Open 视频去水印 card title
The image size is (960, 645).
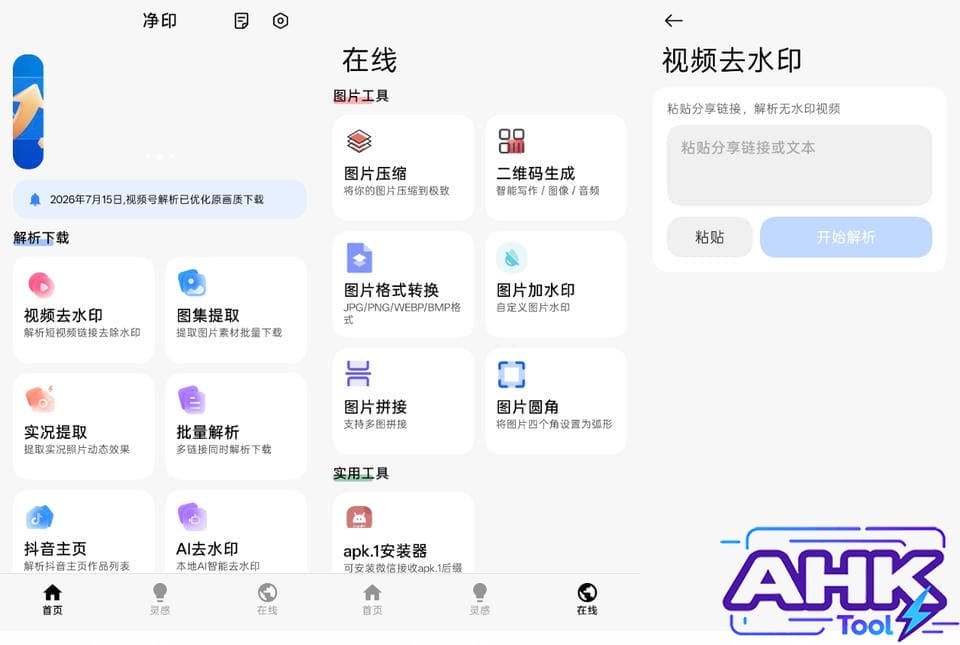(x=63, y=315)
